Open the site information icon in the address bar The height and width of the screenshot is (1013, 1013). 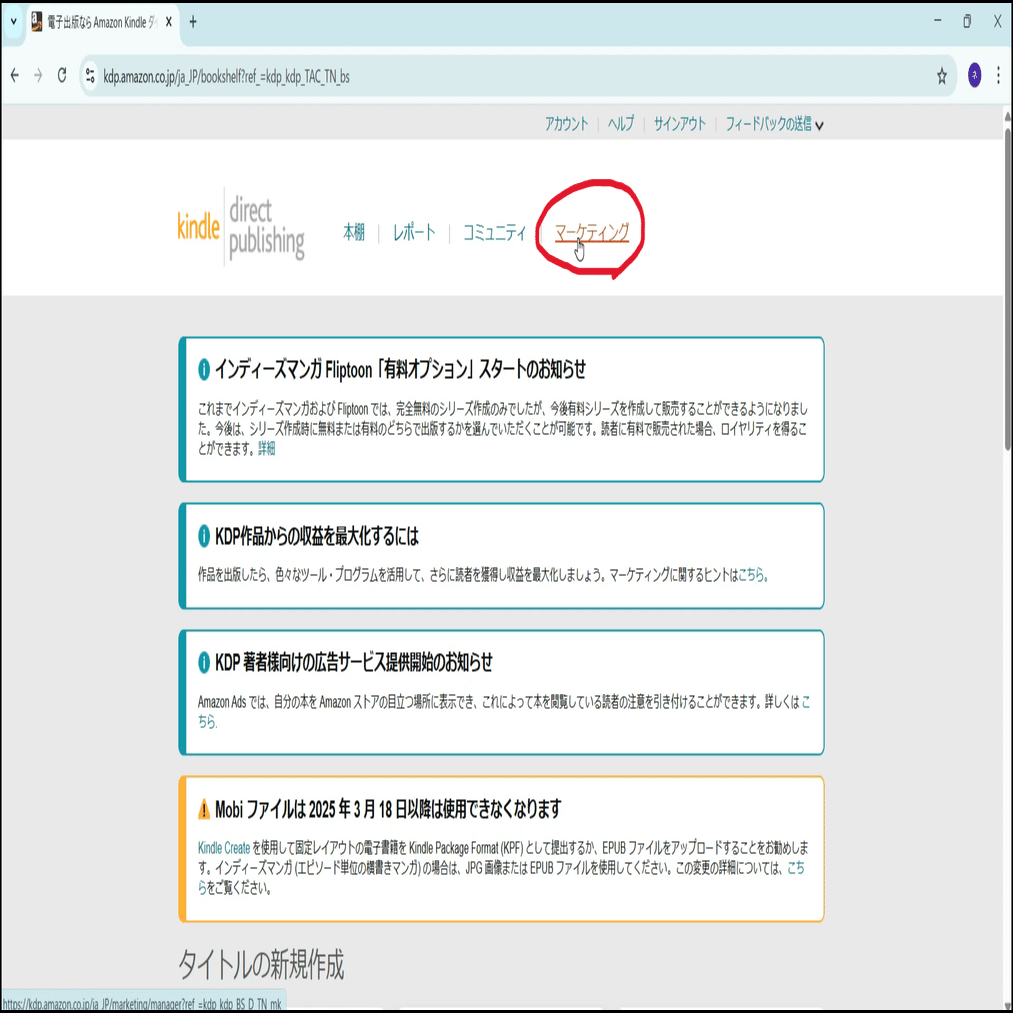[x=90, y=76]
